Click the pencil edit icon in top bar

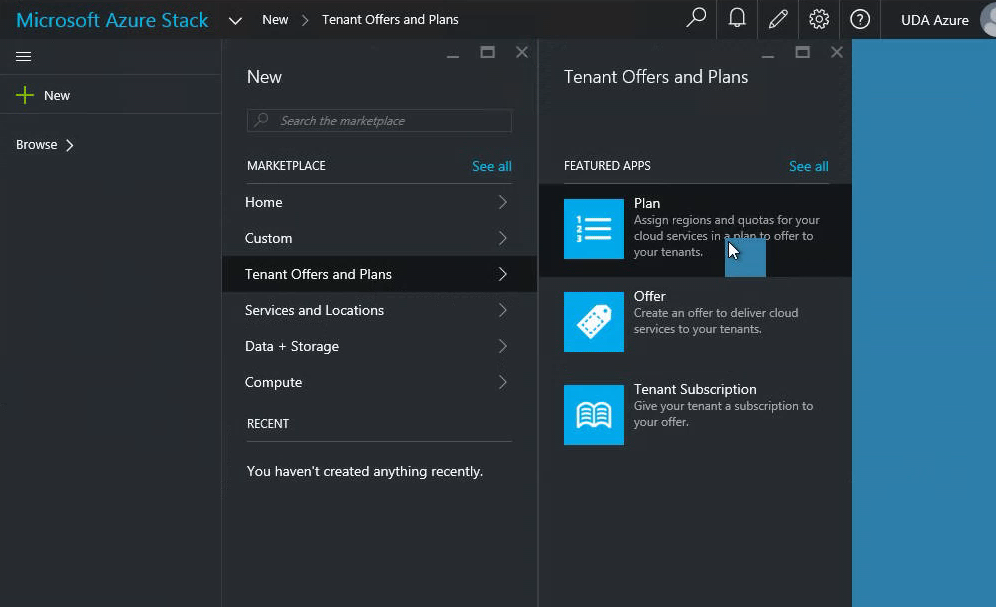pyautogui.click(x=778, y=19)
